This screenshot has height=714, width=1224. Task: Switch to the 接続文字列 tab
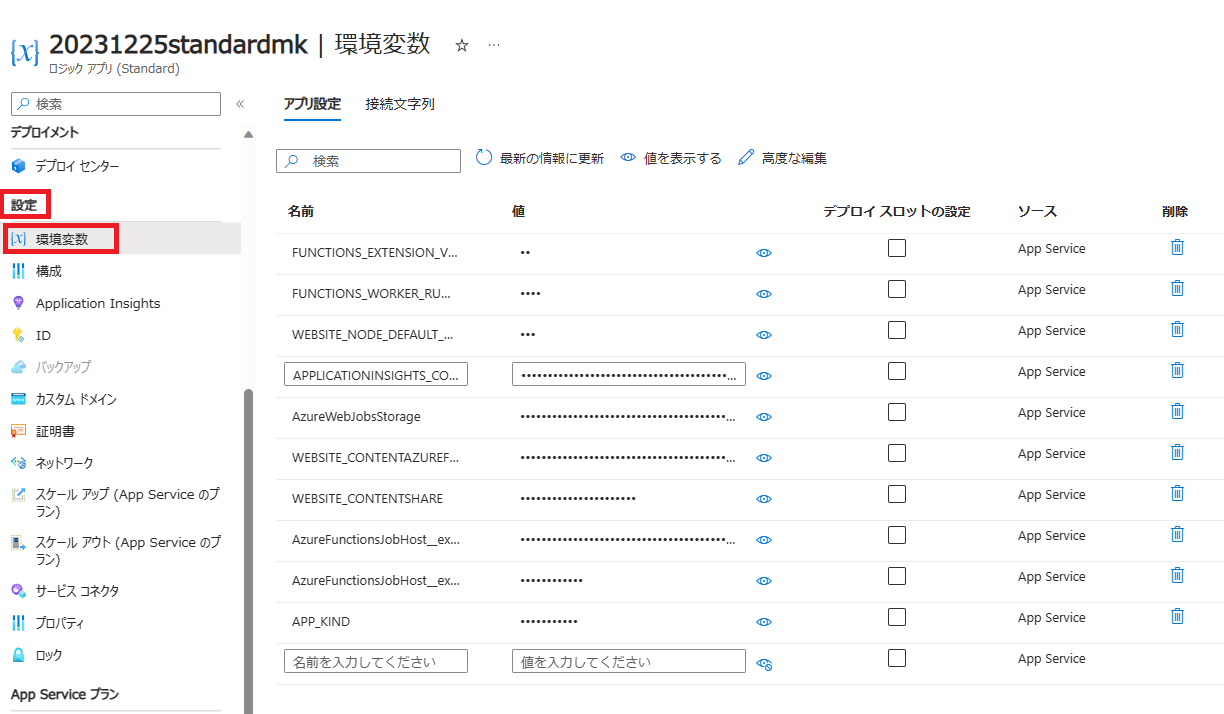coord(400,104)
